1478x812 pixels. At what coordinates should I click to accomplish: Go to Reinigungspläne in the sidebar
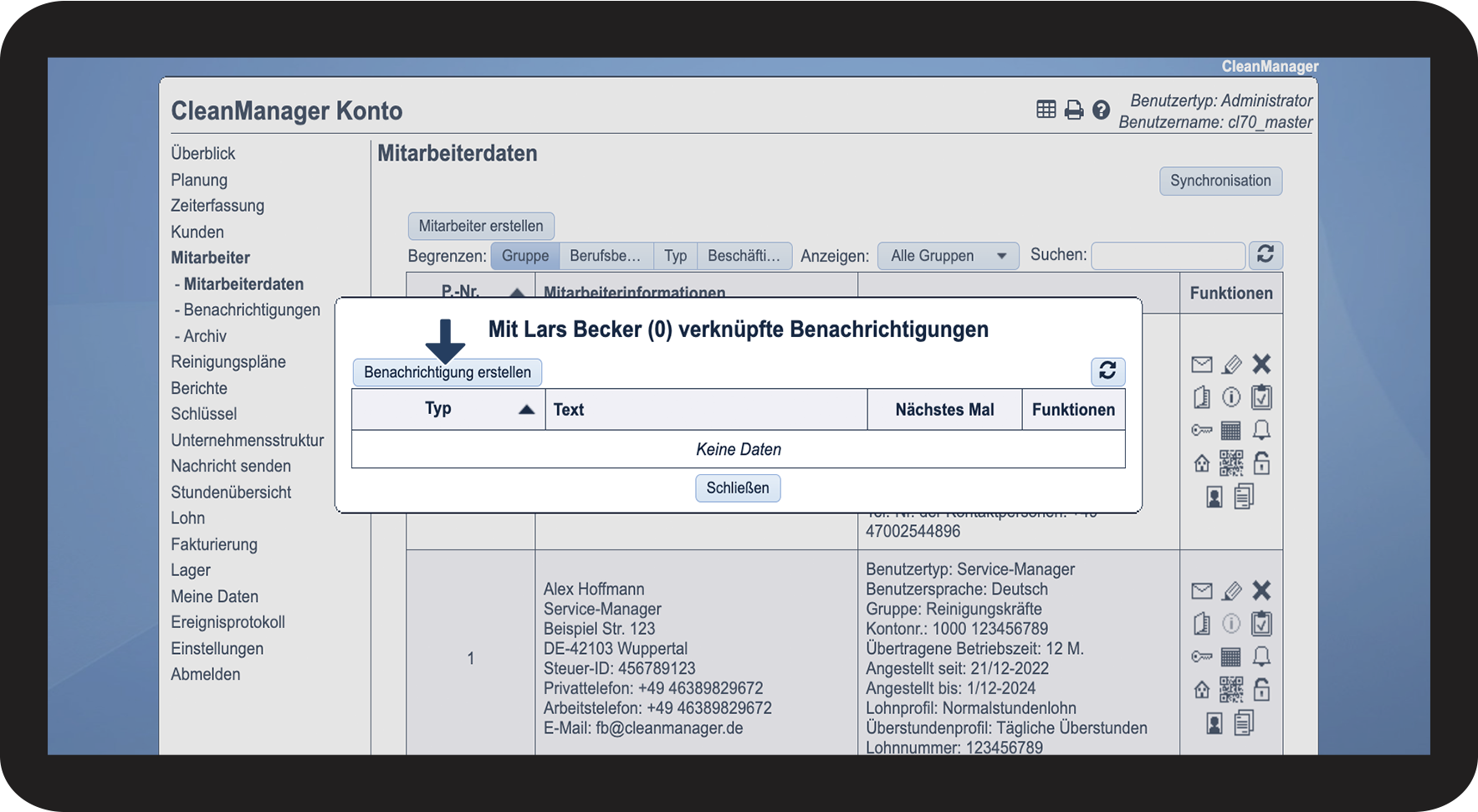pyautogui.click(x=228, y=362)
